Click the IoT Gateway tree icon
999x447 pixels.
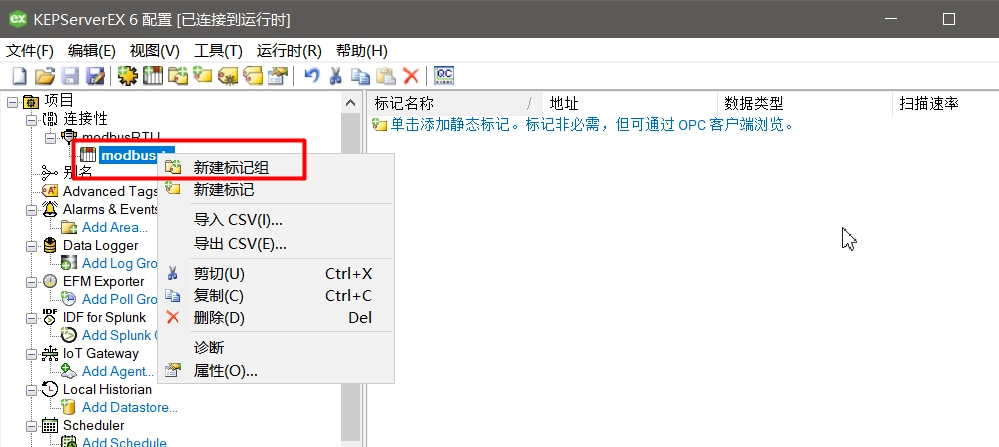tap(50, 353)
